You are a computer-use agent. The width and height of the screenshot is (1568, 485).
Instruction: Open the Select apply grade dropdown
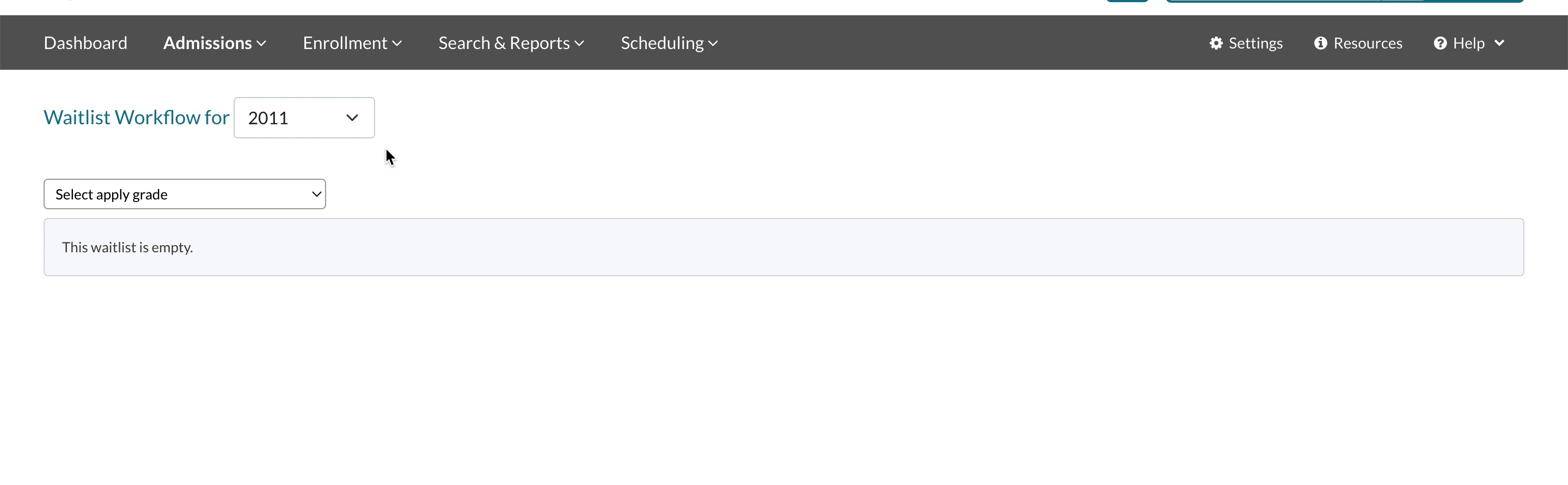[185, 195]
